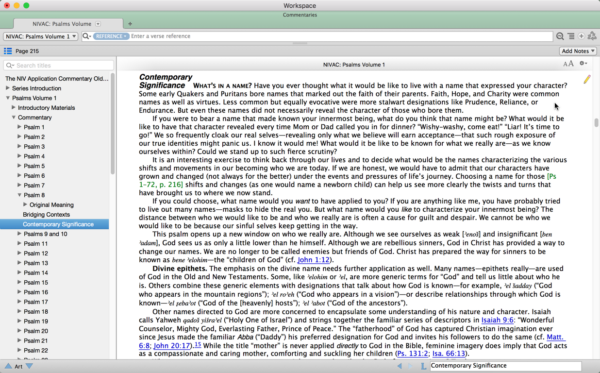Select Contemporary Significance tree row

point(54,224)
